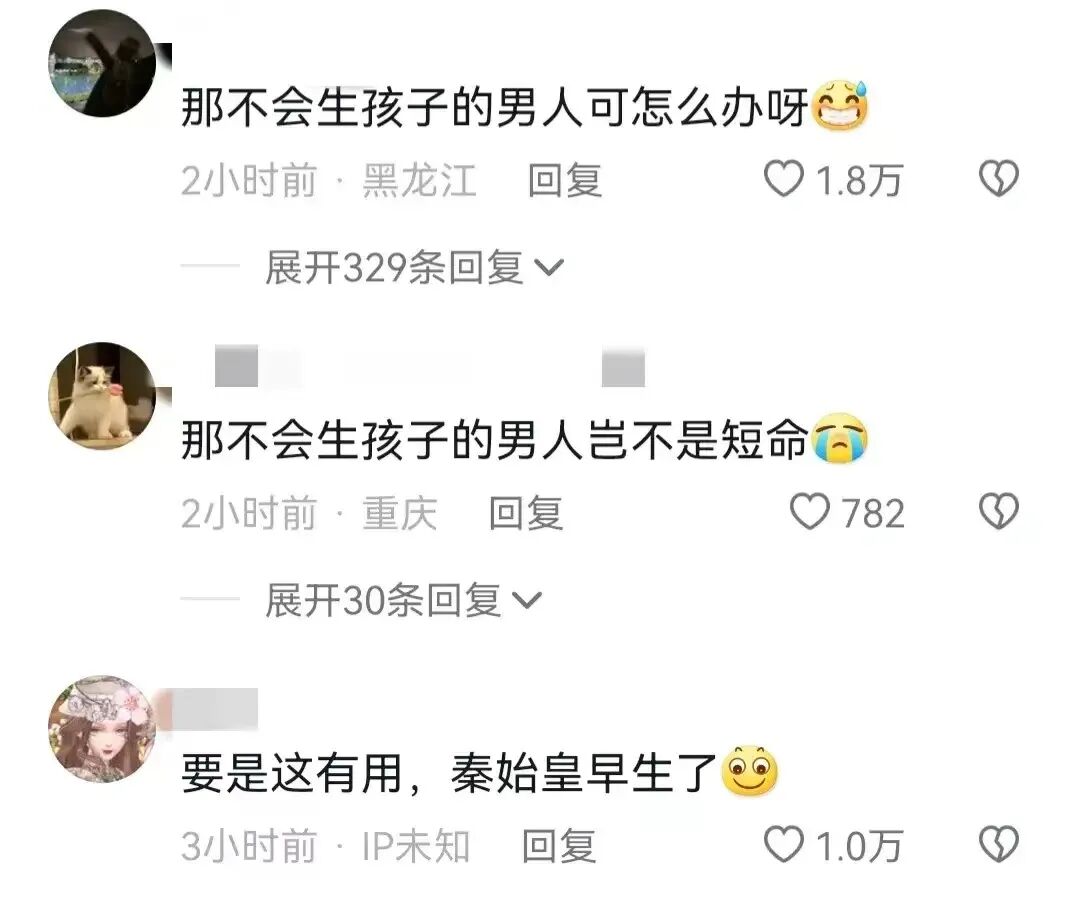Click the blurred username above the cat comment

coord(430,367)
